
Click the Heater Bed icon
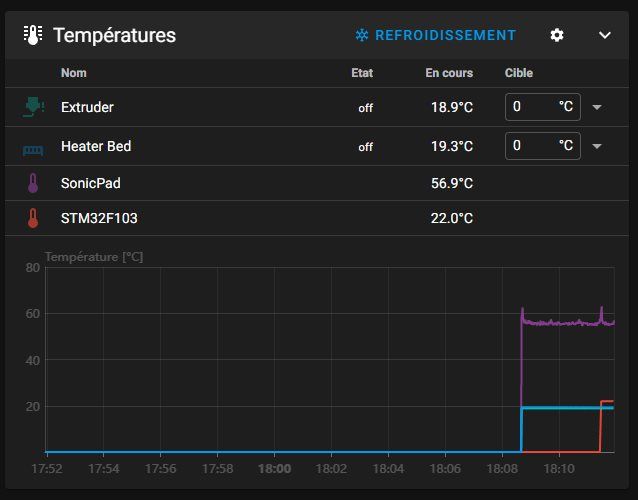pyautogui.click(x=33, y=147)
